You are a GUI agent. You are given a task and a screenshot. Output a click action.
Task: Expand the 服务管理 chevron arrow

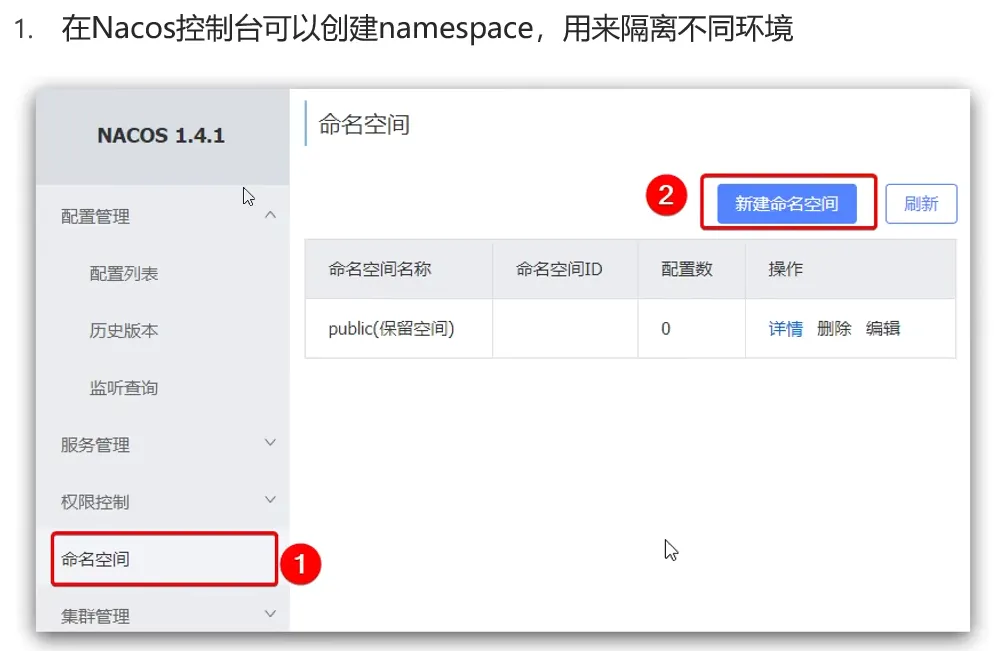269,443
